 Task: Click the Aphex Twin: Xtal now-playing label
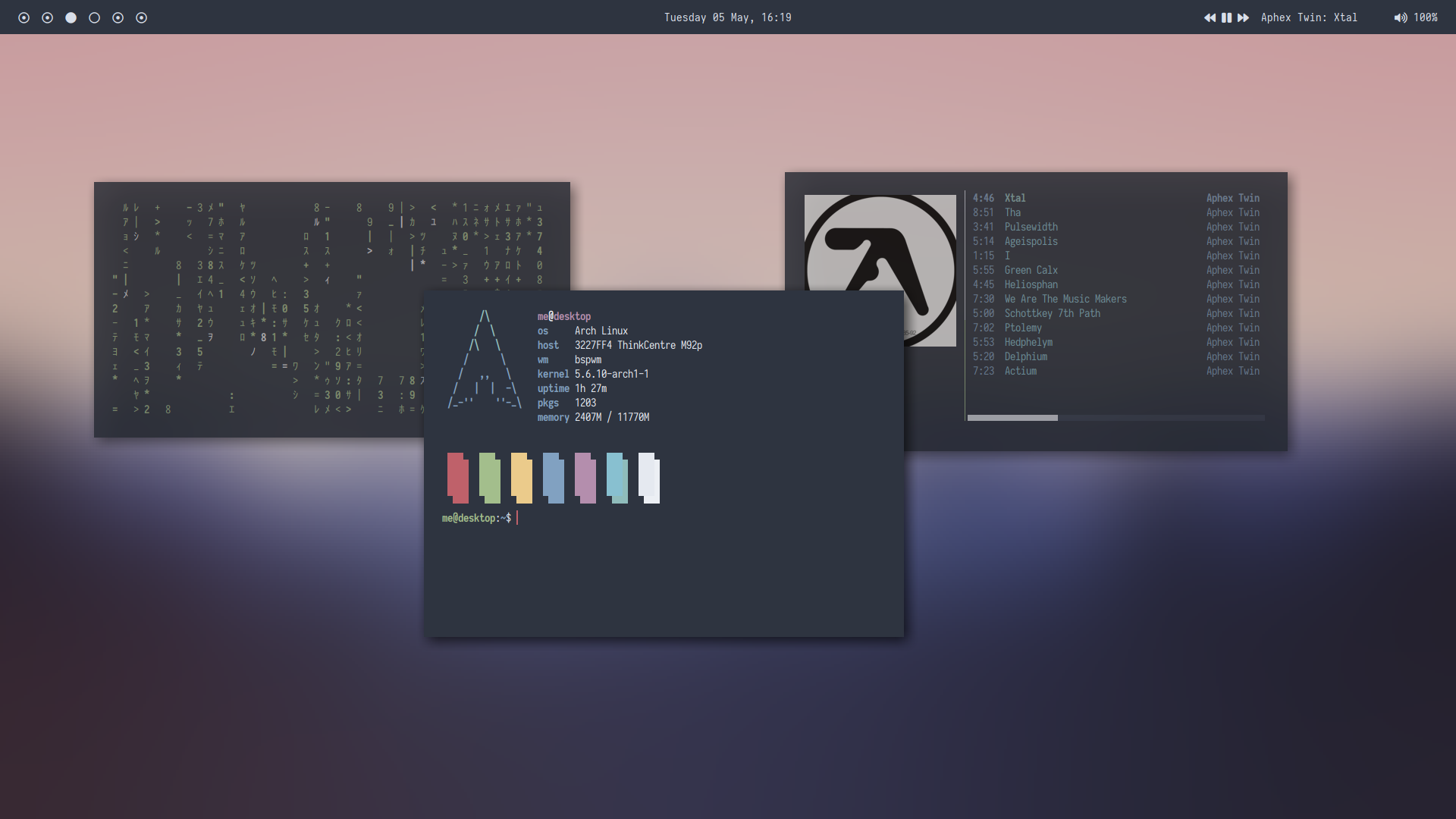click(1309, 17)
